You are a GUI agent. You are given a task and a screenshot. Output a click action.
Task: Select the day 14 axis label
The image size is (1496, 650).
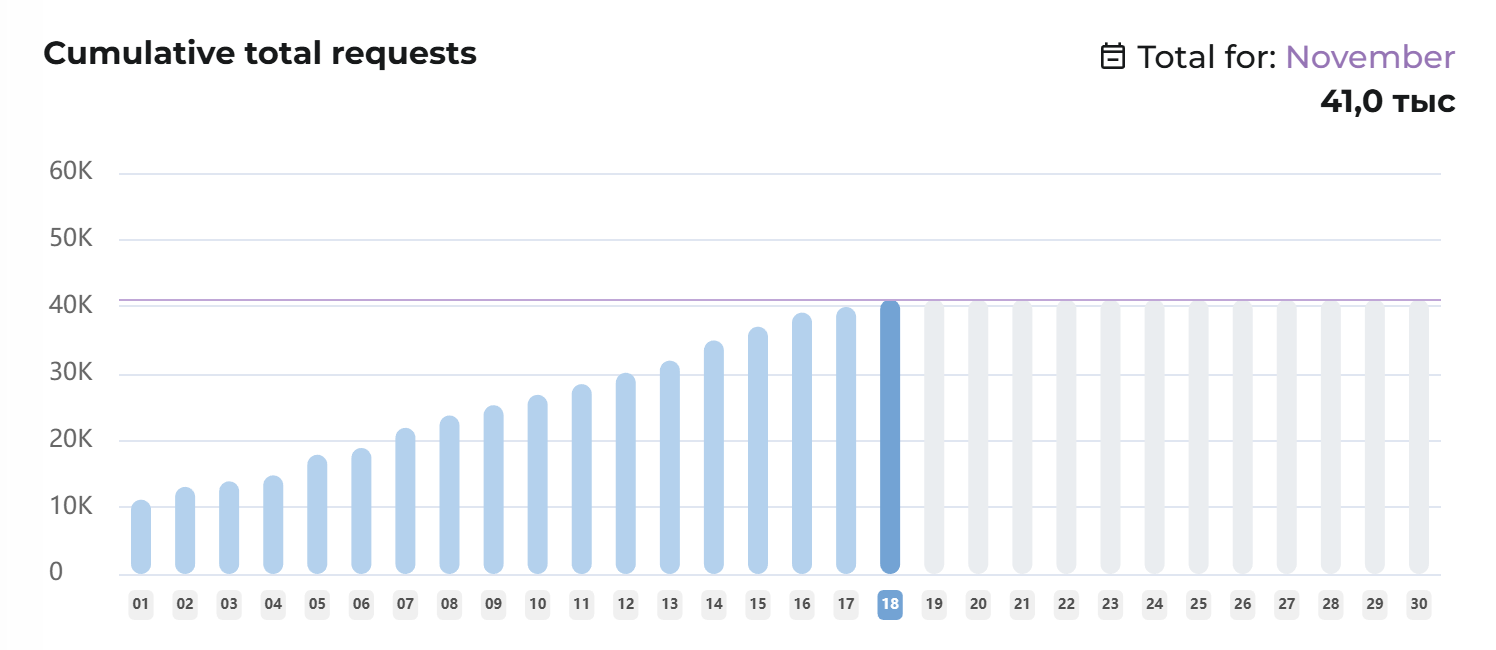(713, 604)
